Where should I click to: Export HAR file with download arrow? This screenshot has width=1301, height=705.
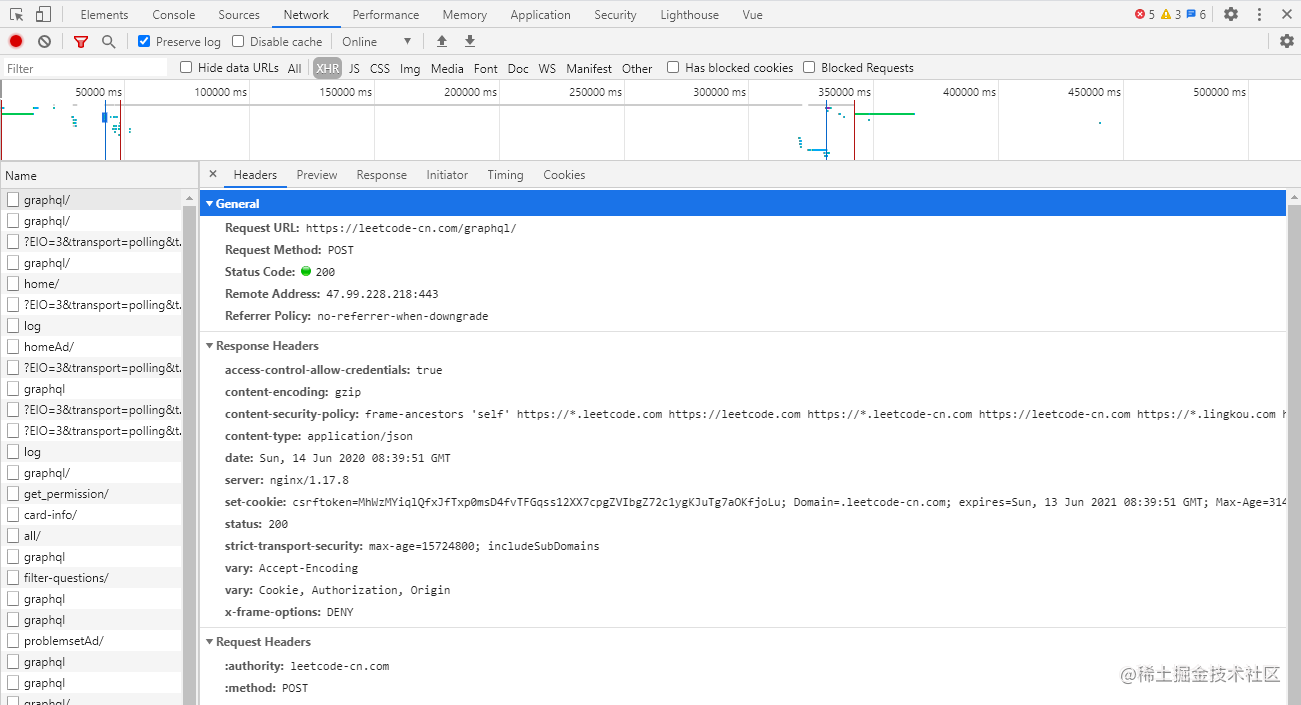pos(470,41)
